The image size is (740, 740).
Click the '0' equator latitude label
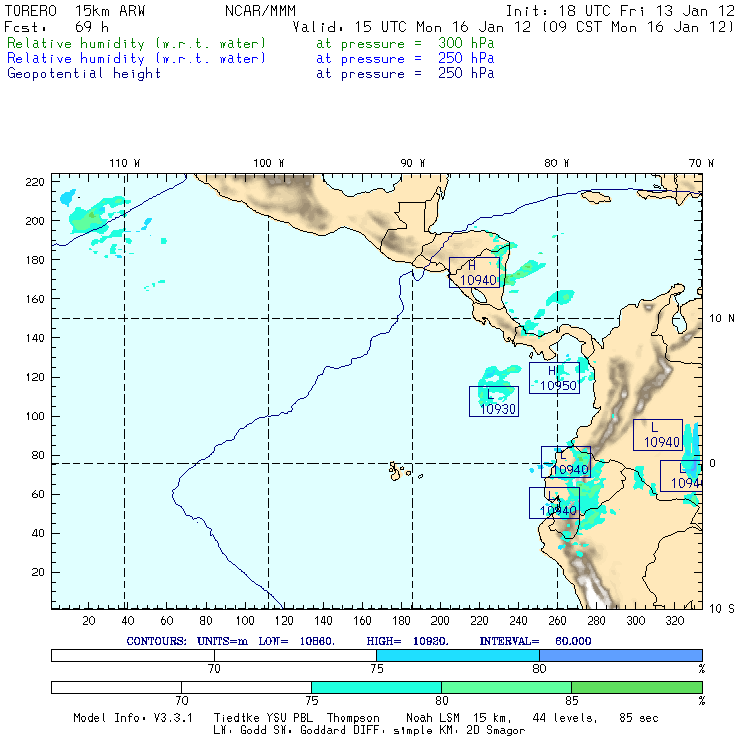pyautogui.click(x=712, y=463)
